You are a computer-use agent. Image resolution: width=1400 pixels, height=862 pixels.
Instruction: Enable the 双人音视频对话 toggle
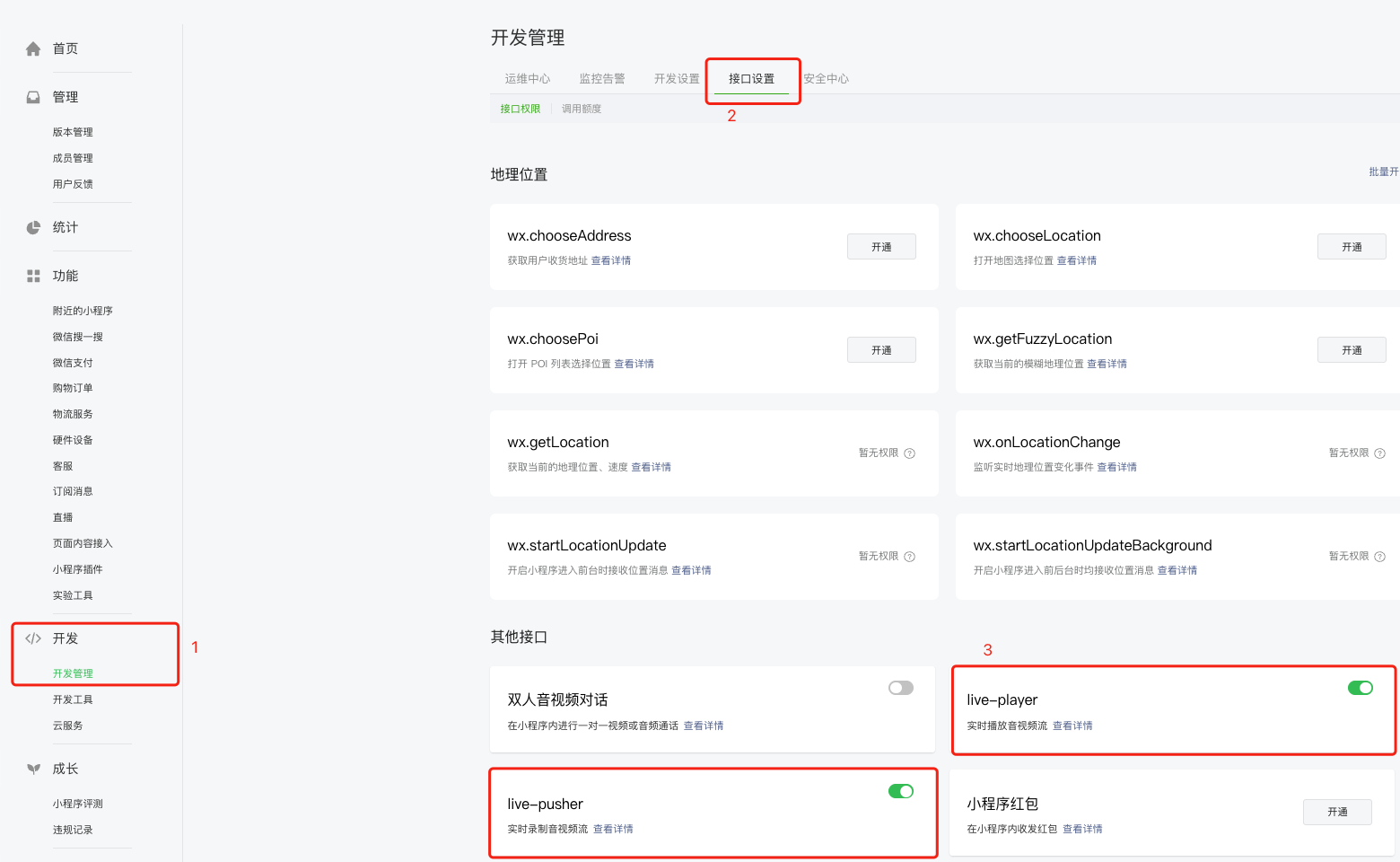pyautogui.click(x=900, y=688)
